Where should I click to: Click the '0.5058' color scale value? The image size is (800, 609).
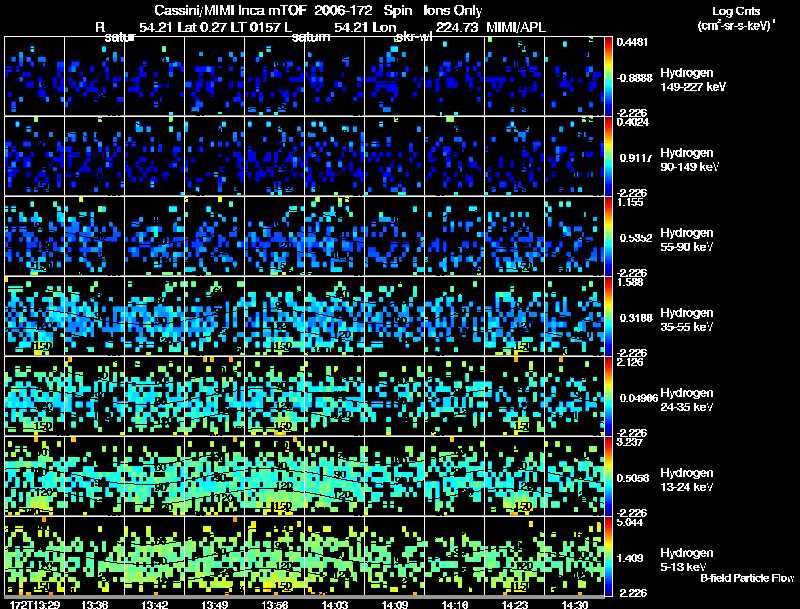tap(635, 478)
